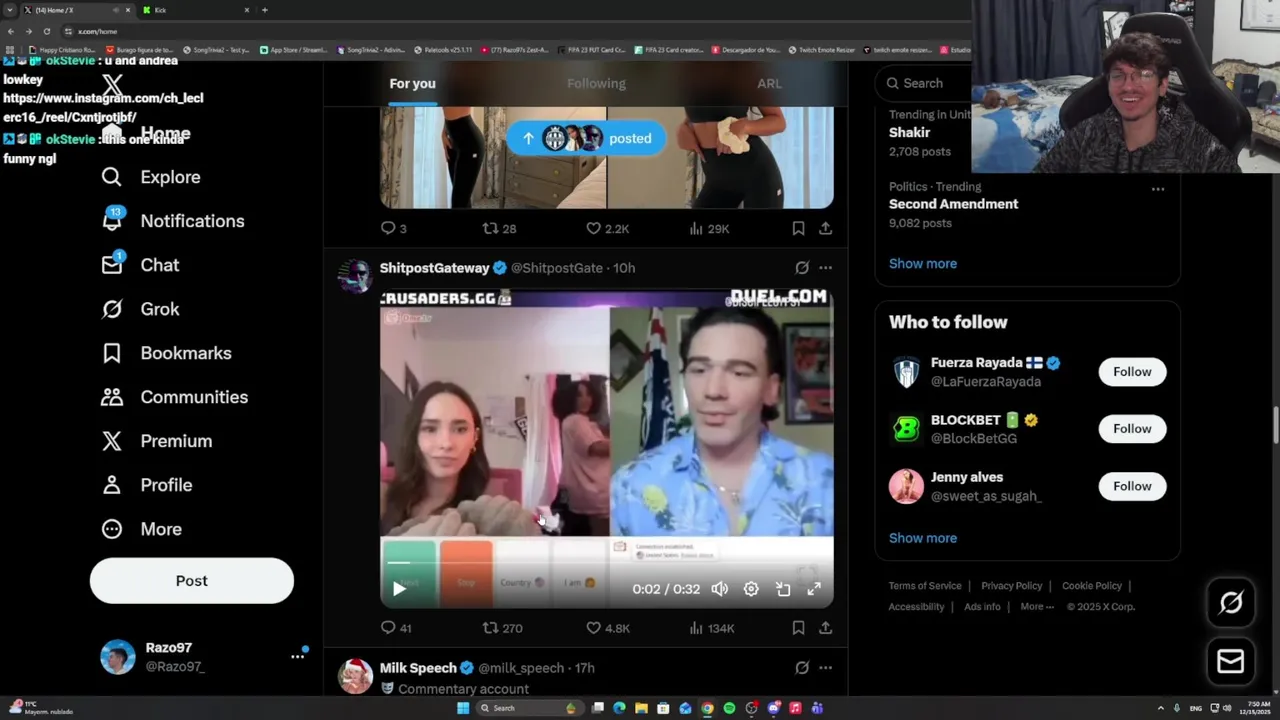Click Grok icon on Milk Speech post
This screenshot has height=720, width=1280.
coord(802,668)
